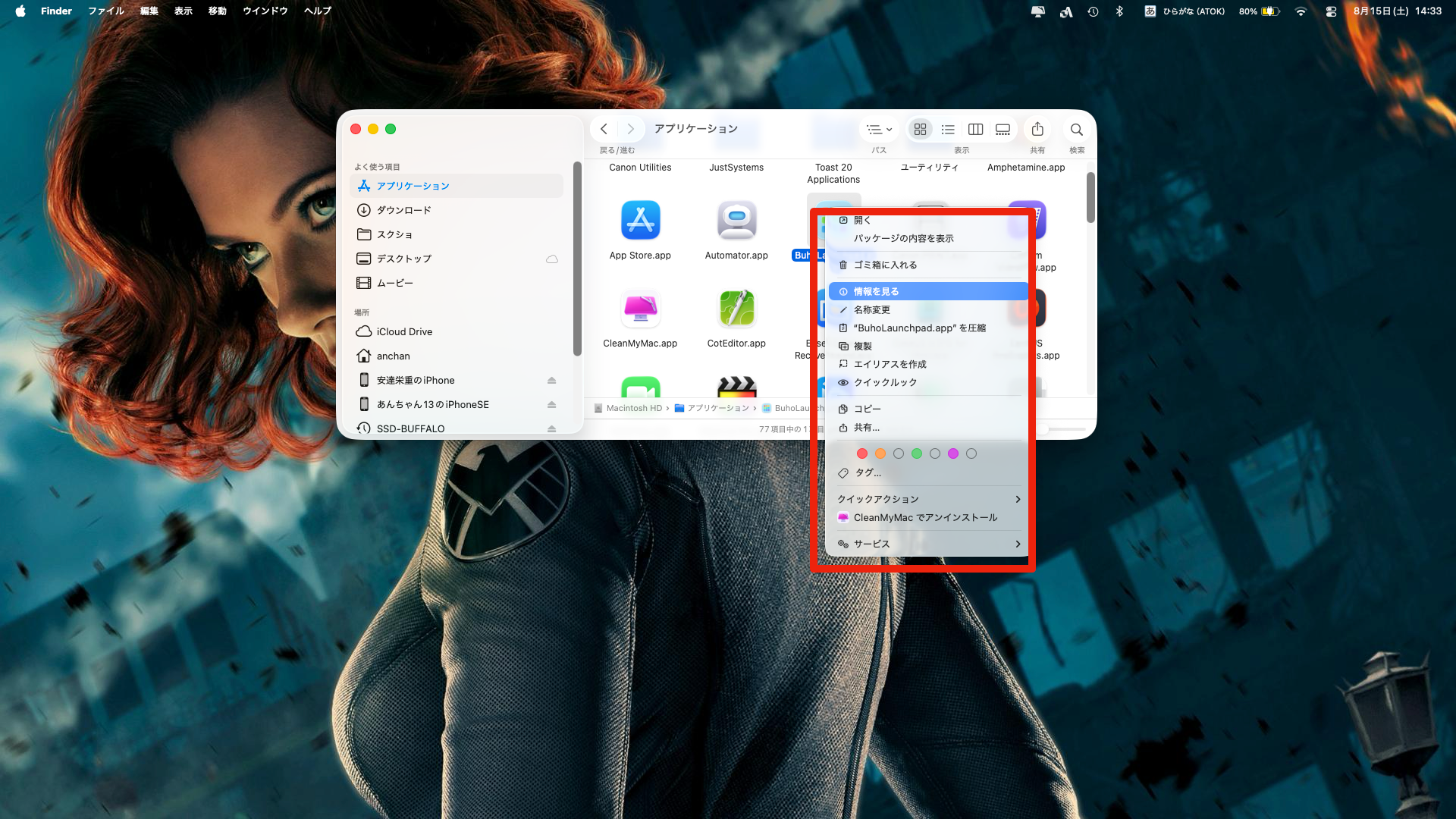Choose CleanMyMac でアンインストール
The image size is (1456, 819).
click(929, 517)
